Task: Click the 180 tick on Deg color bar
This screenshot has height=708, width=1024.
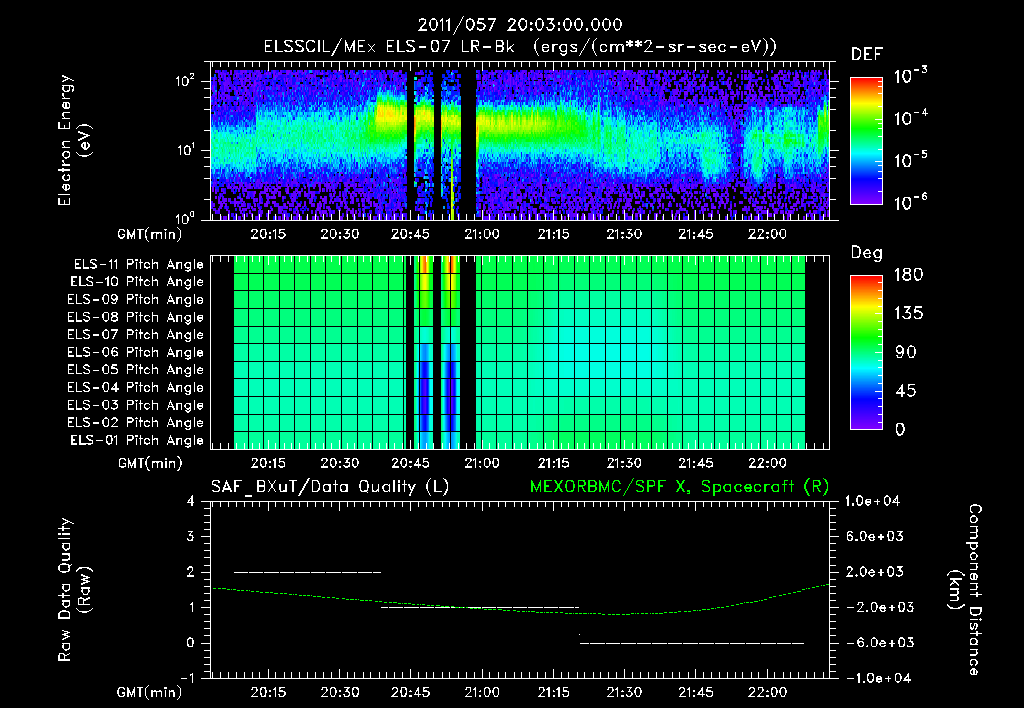Action: point(908,275)
